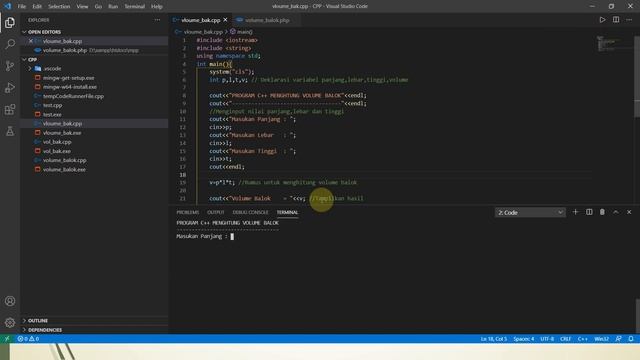Image resolution: width=640 pixels, height=360 pixels.
Task: Expand the Dependencies section
Action: (45, 330)
